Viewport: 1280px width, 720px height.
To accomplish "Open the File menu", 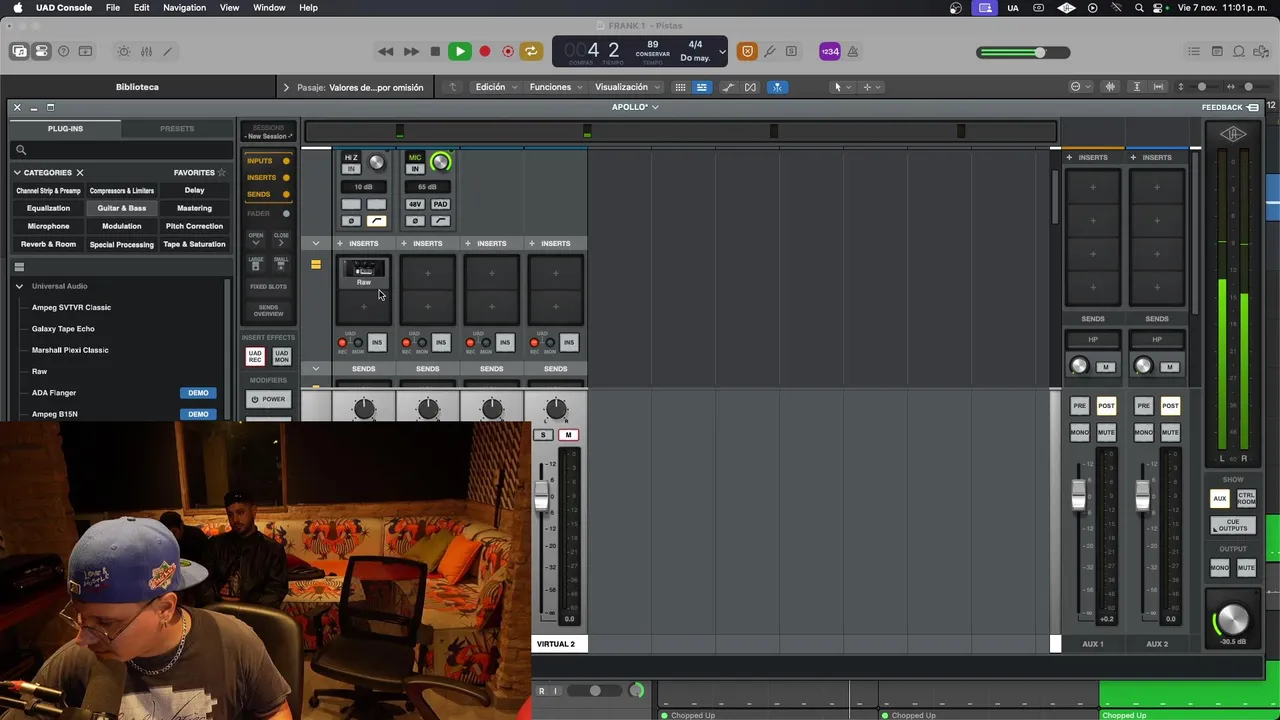I will [x=113, y=8].
